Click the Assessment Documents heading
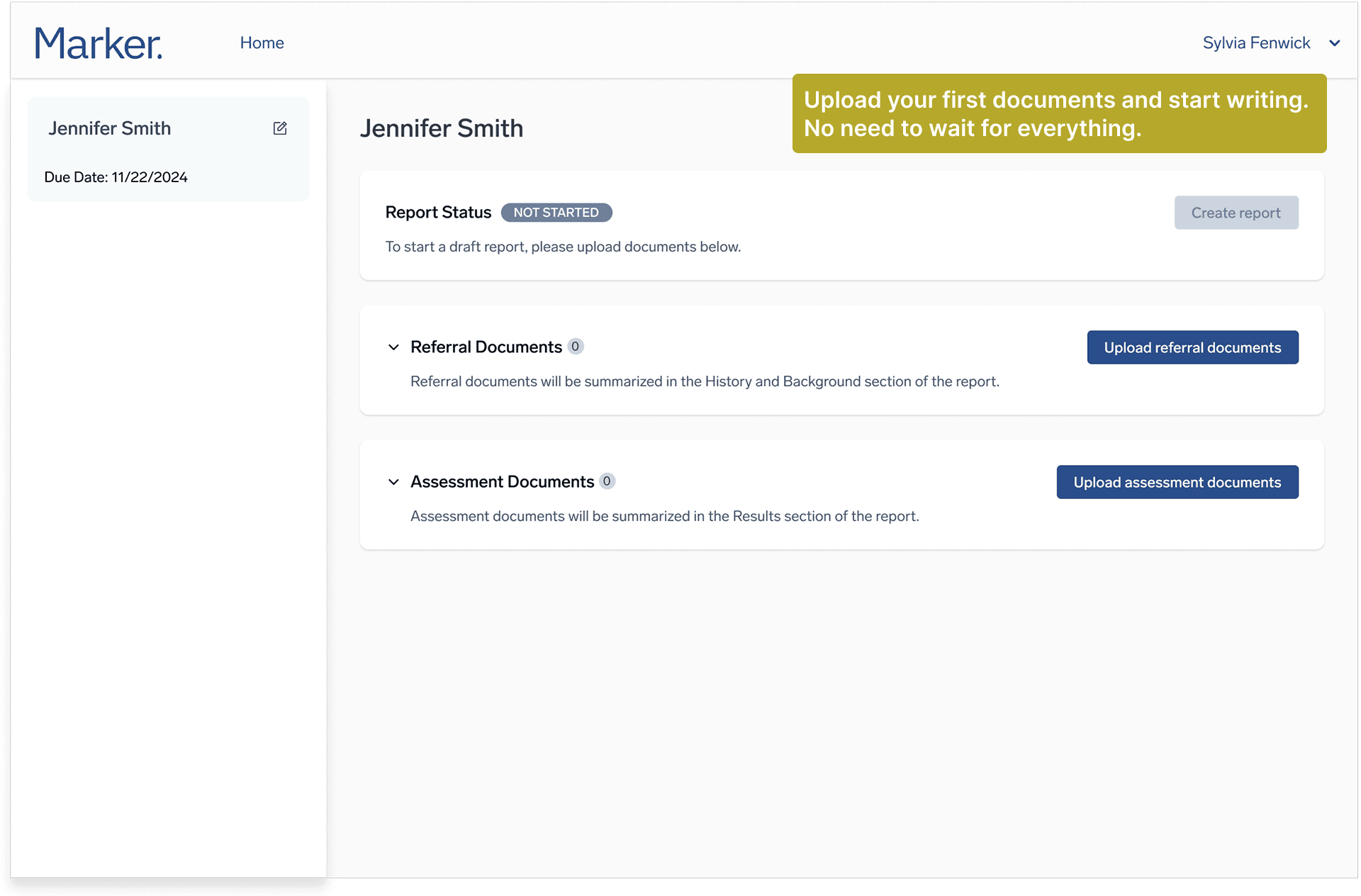The image size is (1361, 896). (502, 481)
